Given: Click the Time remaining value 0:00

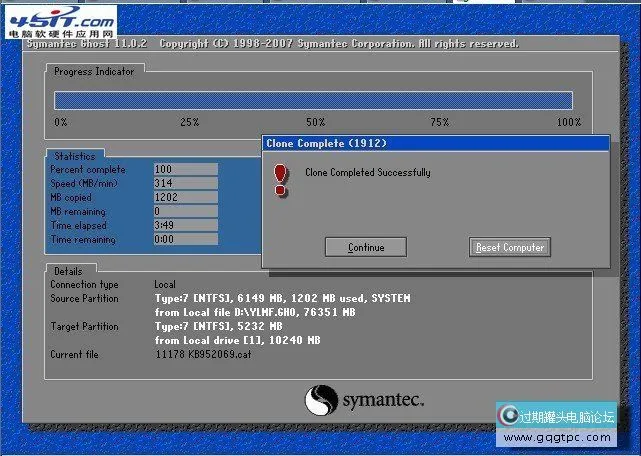Looking at the screenshot, I should pos(186,239).
